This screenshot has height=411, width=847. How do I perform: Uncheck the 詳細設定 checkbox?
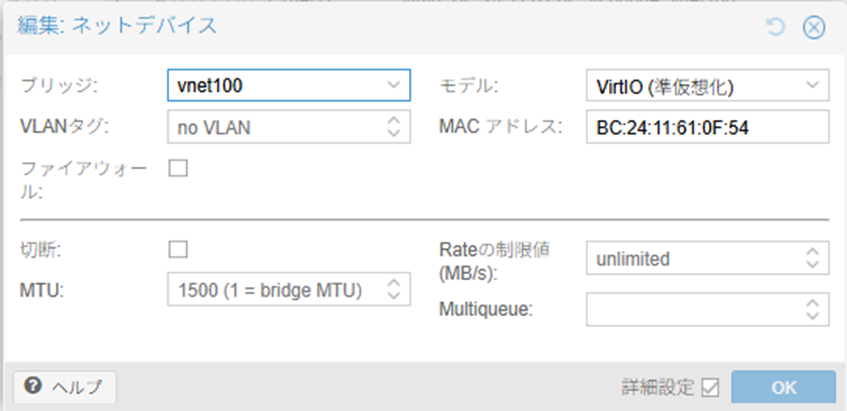tap(710, 387)
